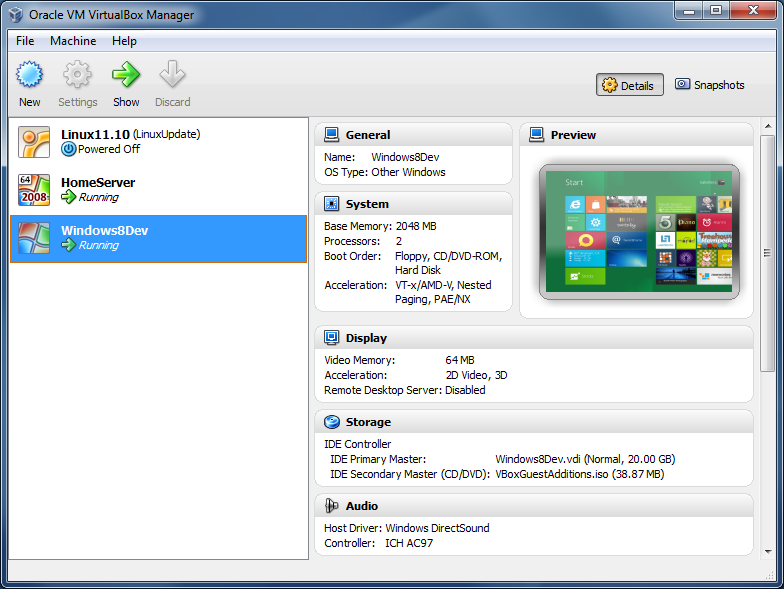Open the General settings header link
The image size is (784, 589).
pyautogui.click(x=368, y=135)
